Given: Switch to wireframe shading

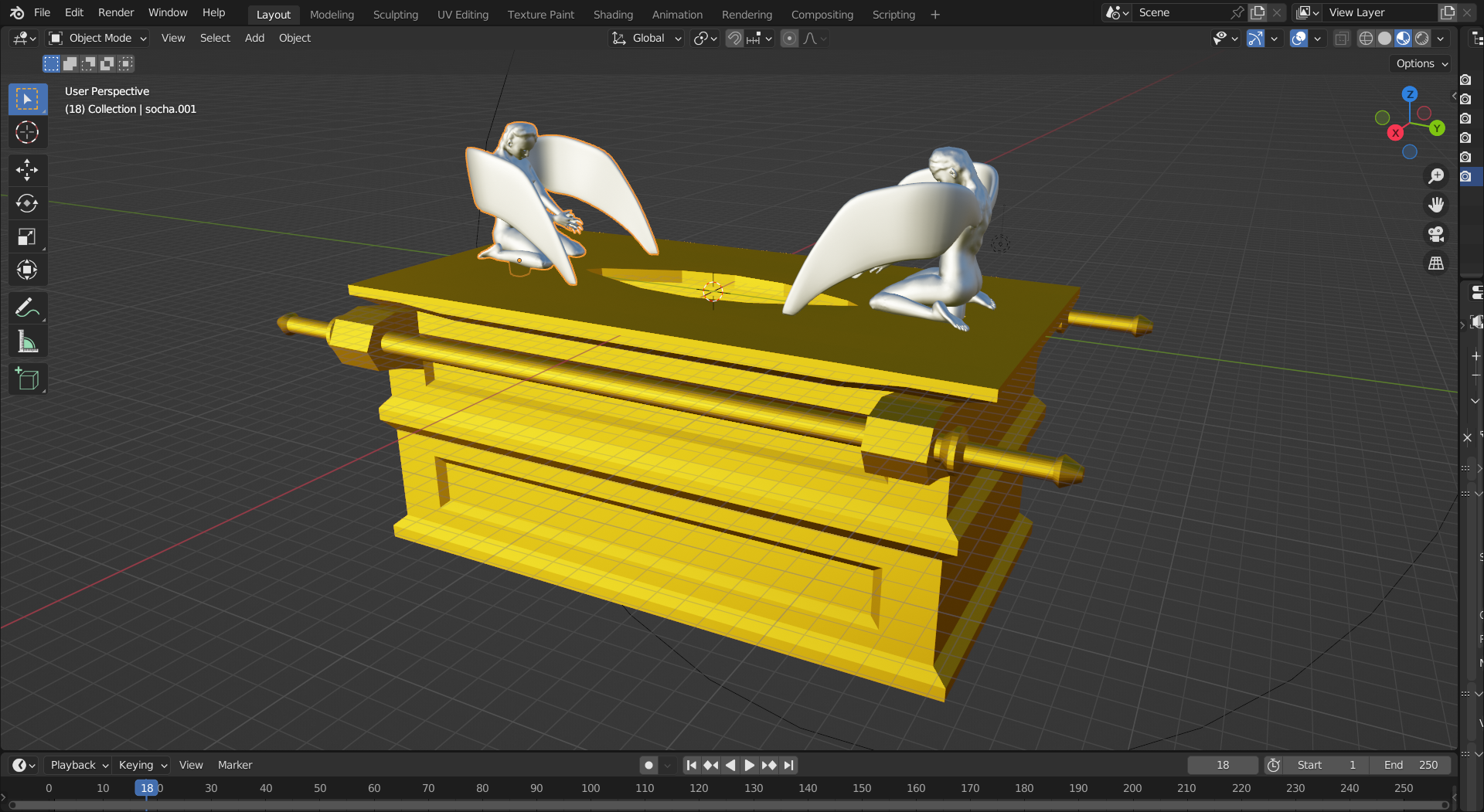Looking at the screenshot, I should 1366,38.
